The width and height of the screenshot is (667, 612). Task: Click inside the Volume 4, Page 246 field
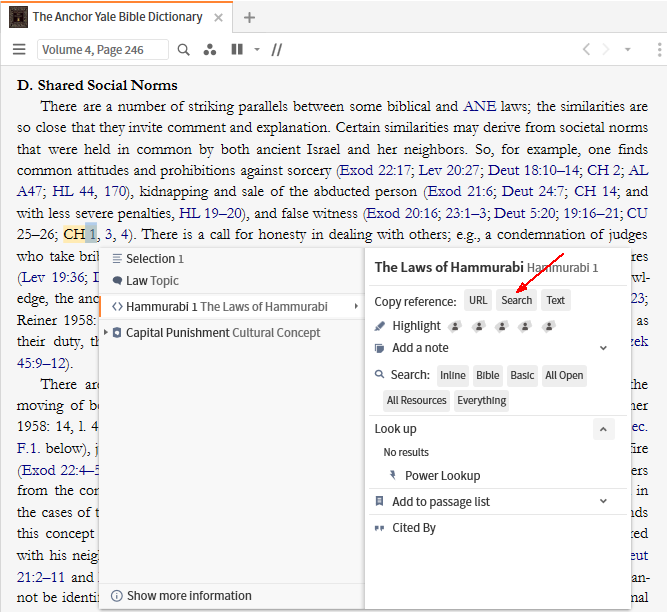pos(103,50)
